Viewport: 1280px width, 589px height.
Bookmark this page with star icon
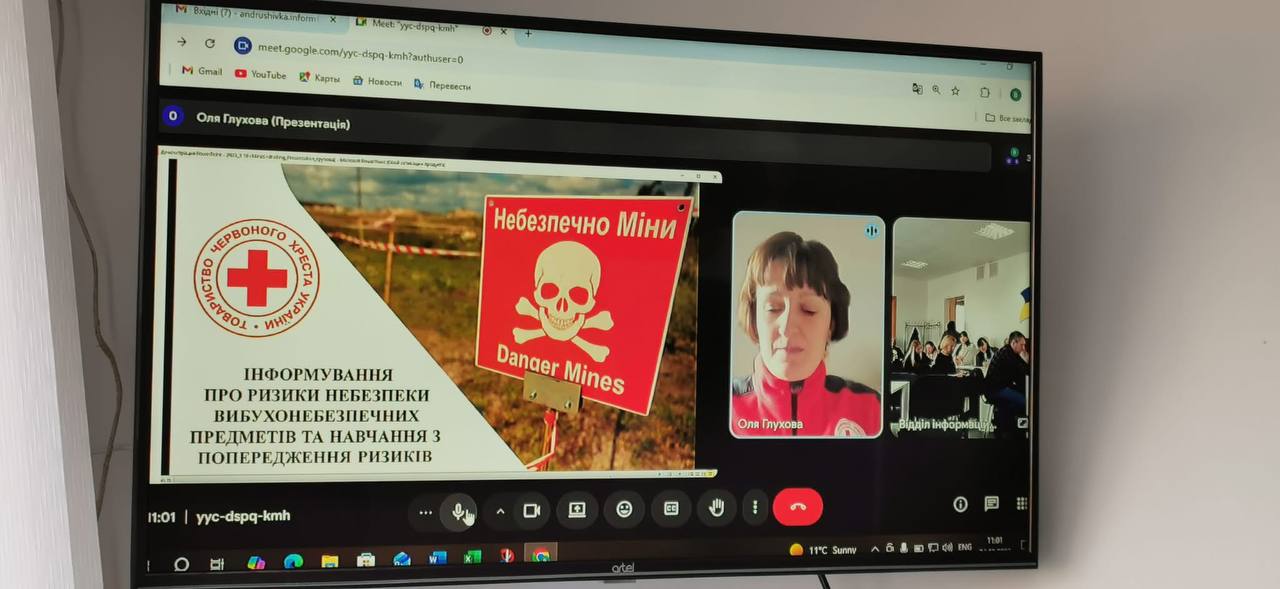point(955,91)
